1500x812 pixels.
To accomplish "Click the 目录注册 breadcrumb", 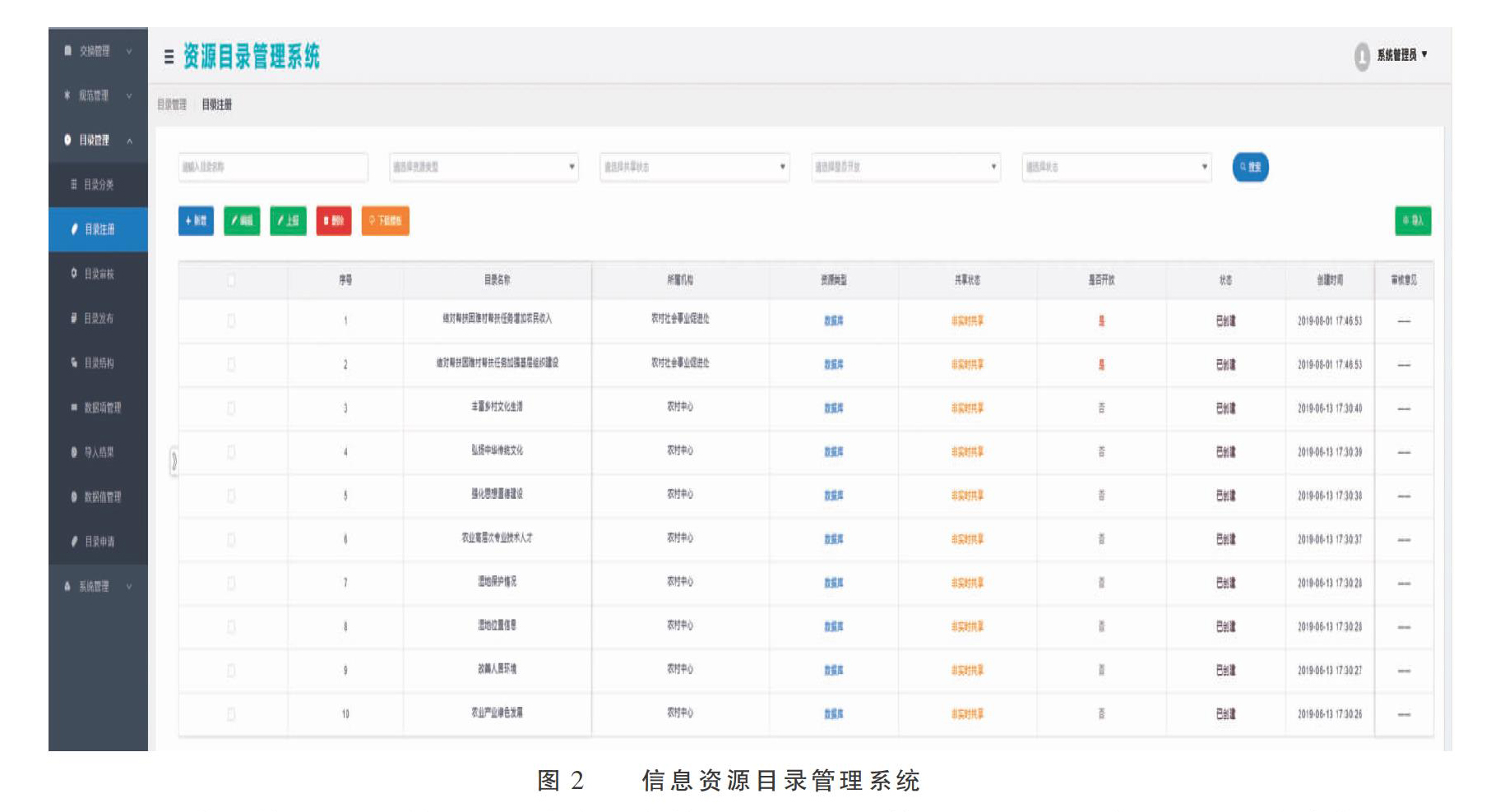I will pyautogui.click(x=217, y=104).
